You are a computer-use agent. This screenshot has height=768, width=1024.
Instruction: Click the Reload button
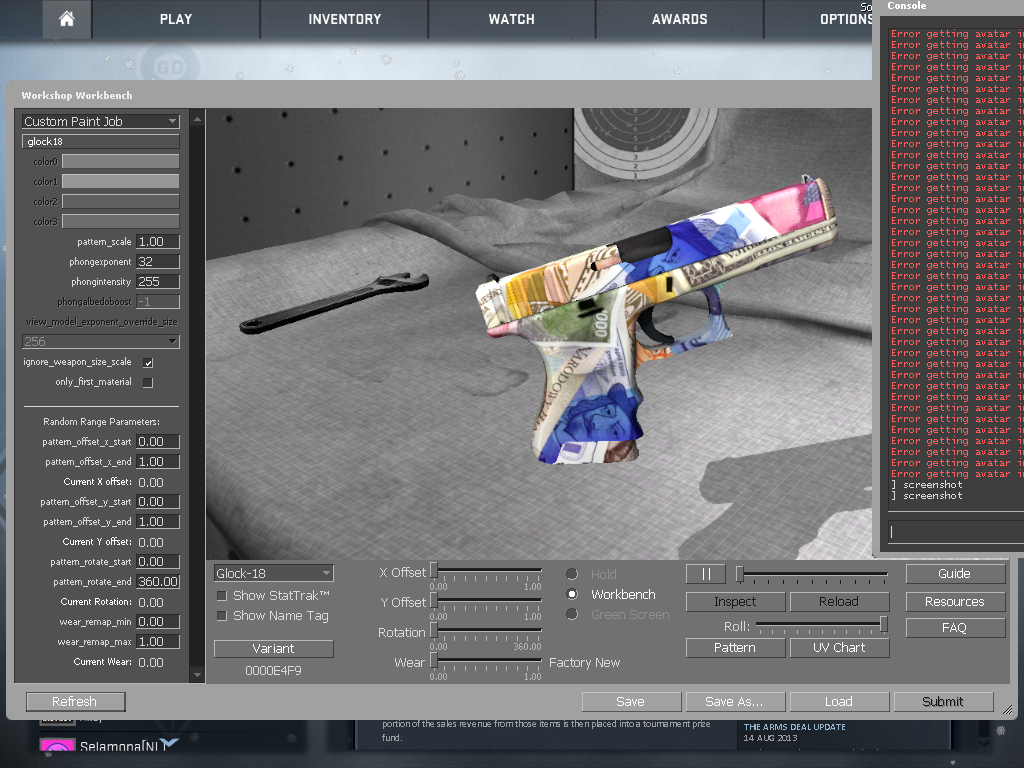[x=839, y=601]
